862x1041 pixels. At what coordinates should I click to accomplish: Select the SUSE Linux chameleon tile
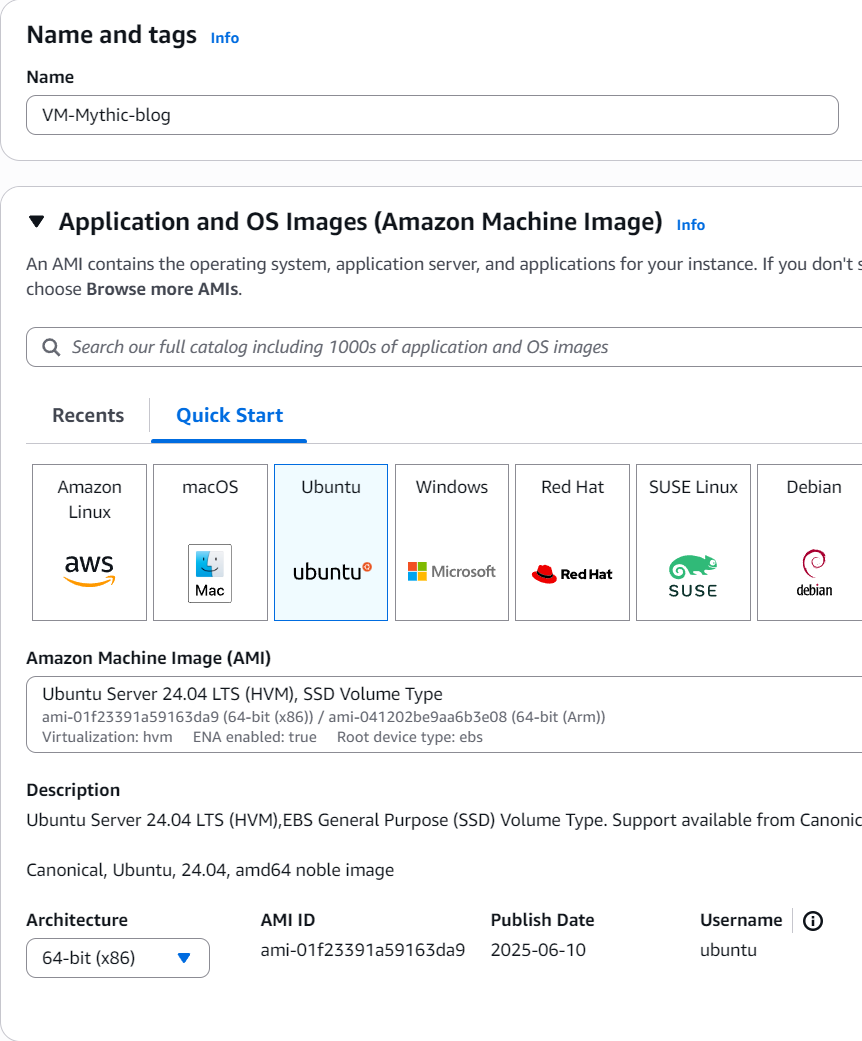(693, 542)
